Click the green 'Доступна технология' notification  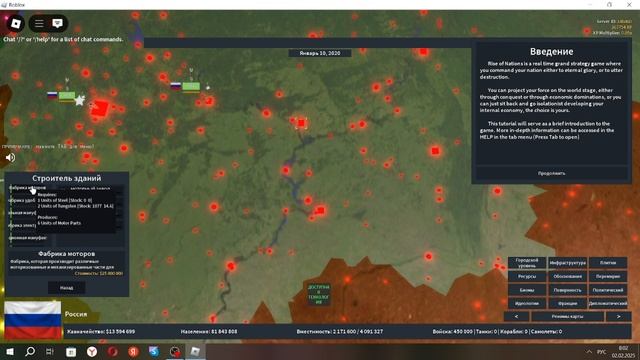tap(318, 294)
